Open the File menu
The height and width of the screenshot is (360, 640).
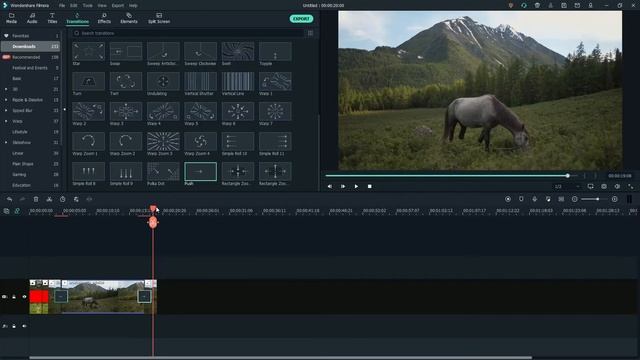(62, 6)
